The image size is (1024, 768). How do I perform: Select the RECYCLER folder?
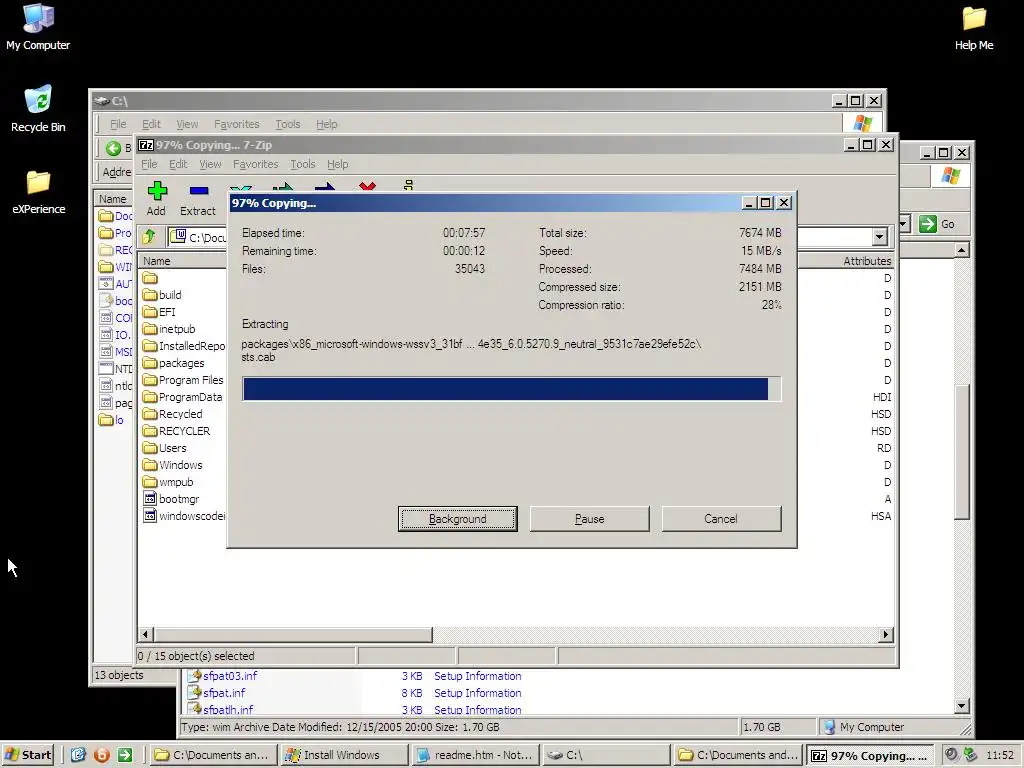(176, 431)
